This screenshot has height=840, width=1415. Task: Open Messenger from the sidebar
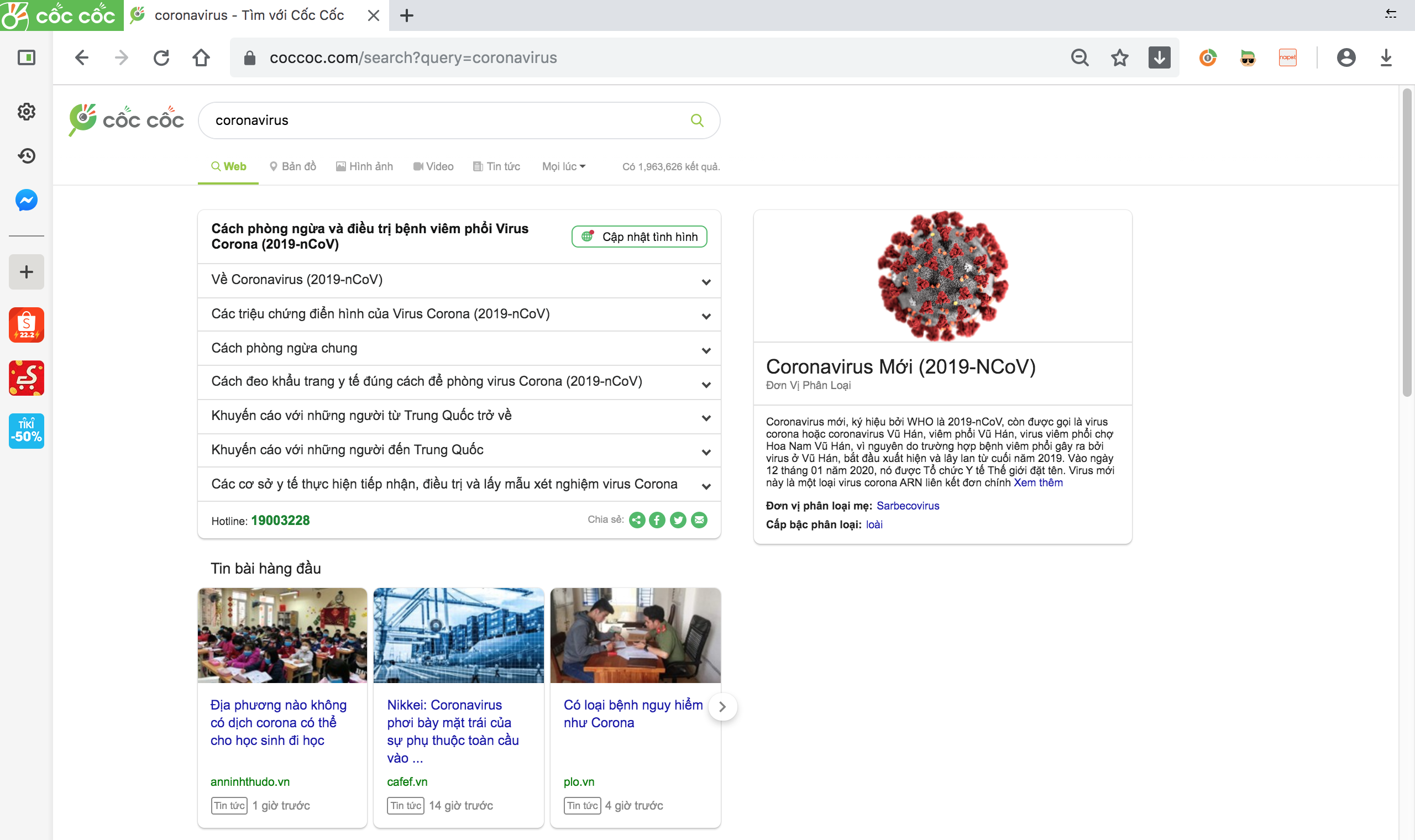26,200
